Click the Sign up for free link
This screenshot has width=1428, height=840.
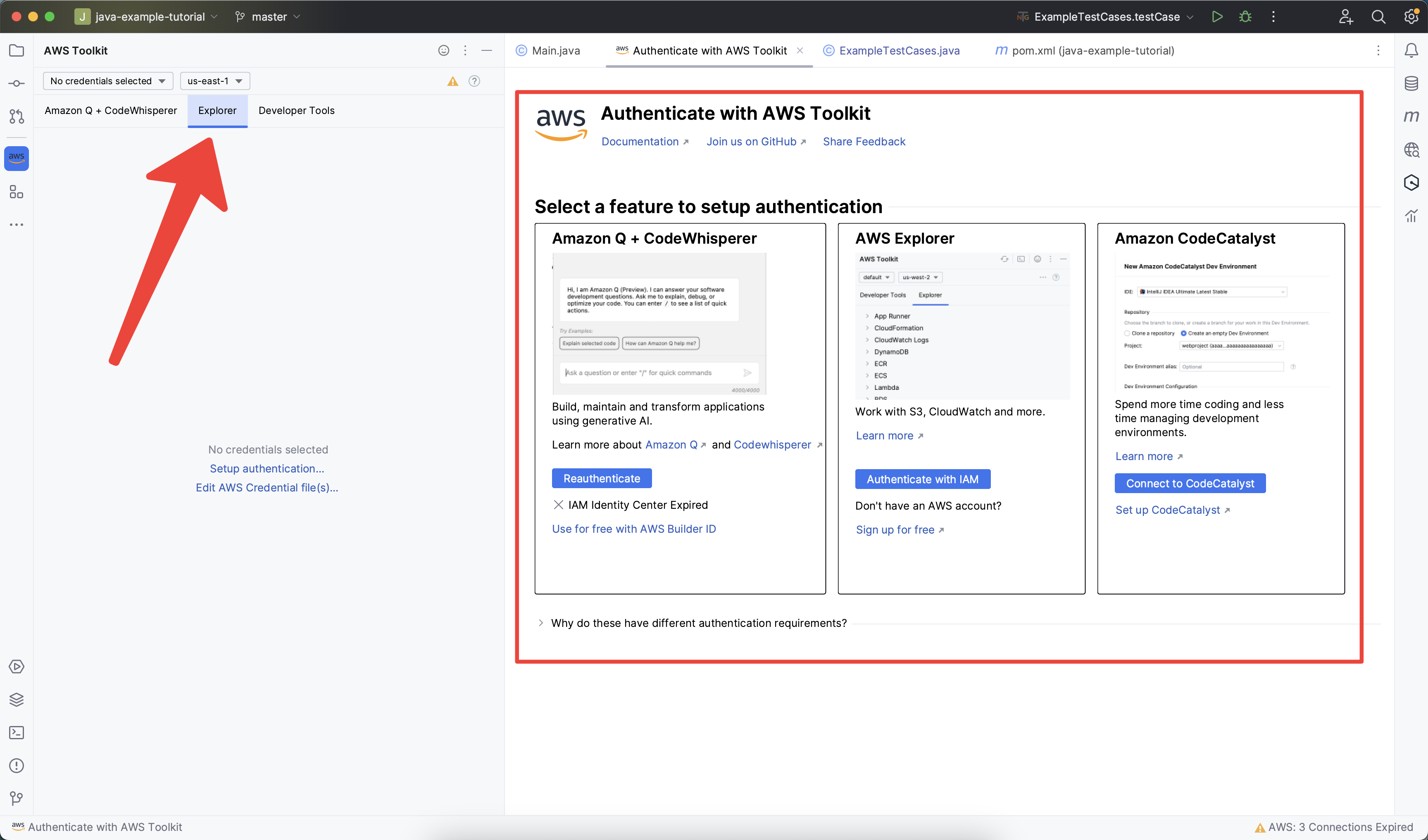tap(900, 530)
